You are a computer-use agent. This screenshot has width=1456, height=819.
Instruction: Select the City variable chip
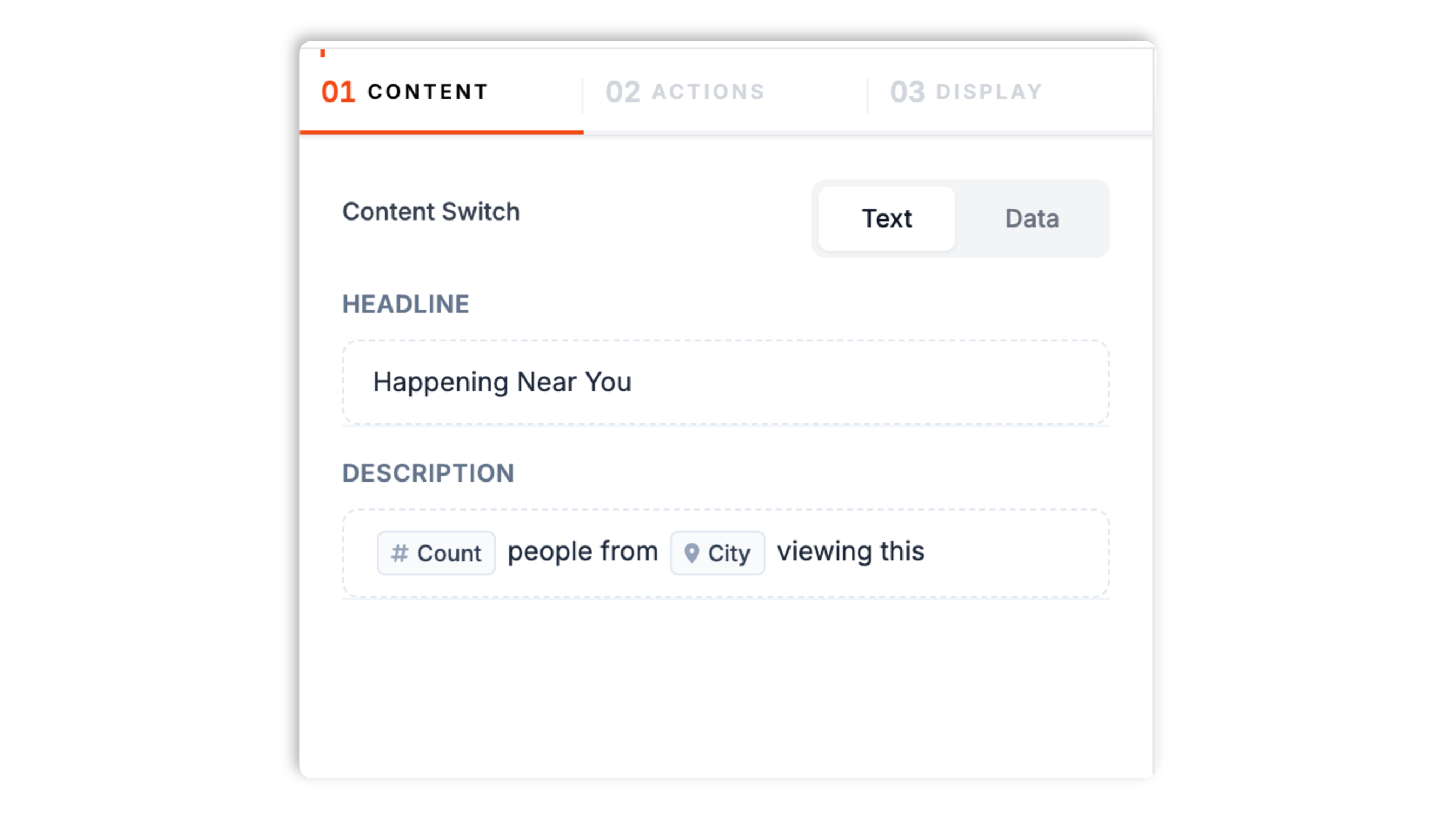point(717,553)
